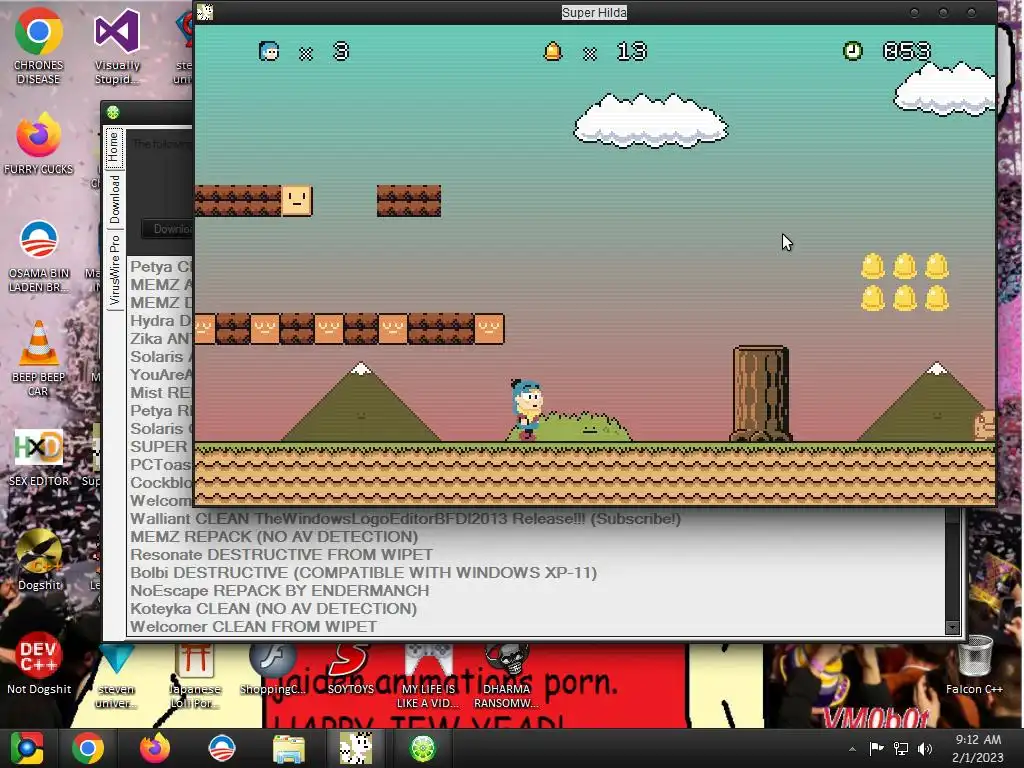Viewport: 1024px width, 768px height.
Task: Open the DHARMA RANSOMW... skull icon
Action: (507, 677)
